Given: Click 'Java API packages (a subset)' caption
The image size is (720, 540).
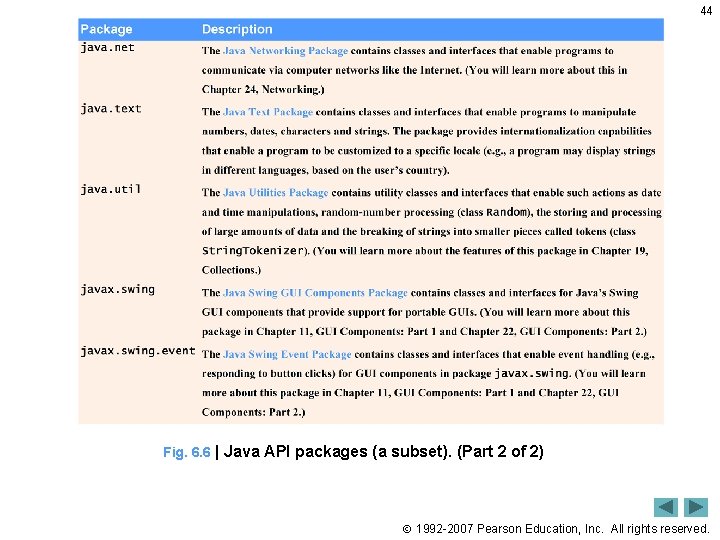Looking at the screenshot, I should tap(338, 452).
